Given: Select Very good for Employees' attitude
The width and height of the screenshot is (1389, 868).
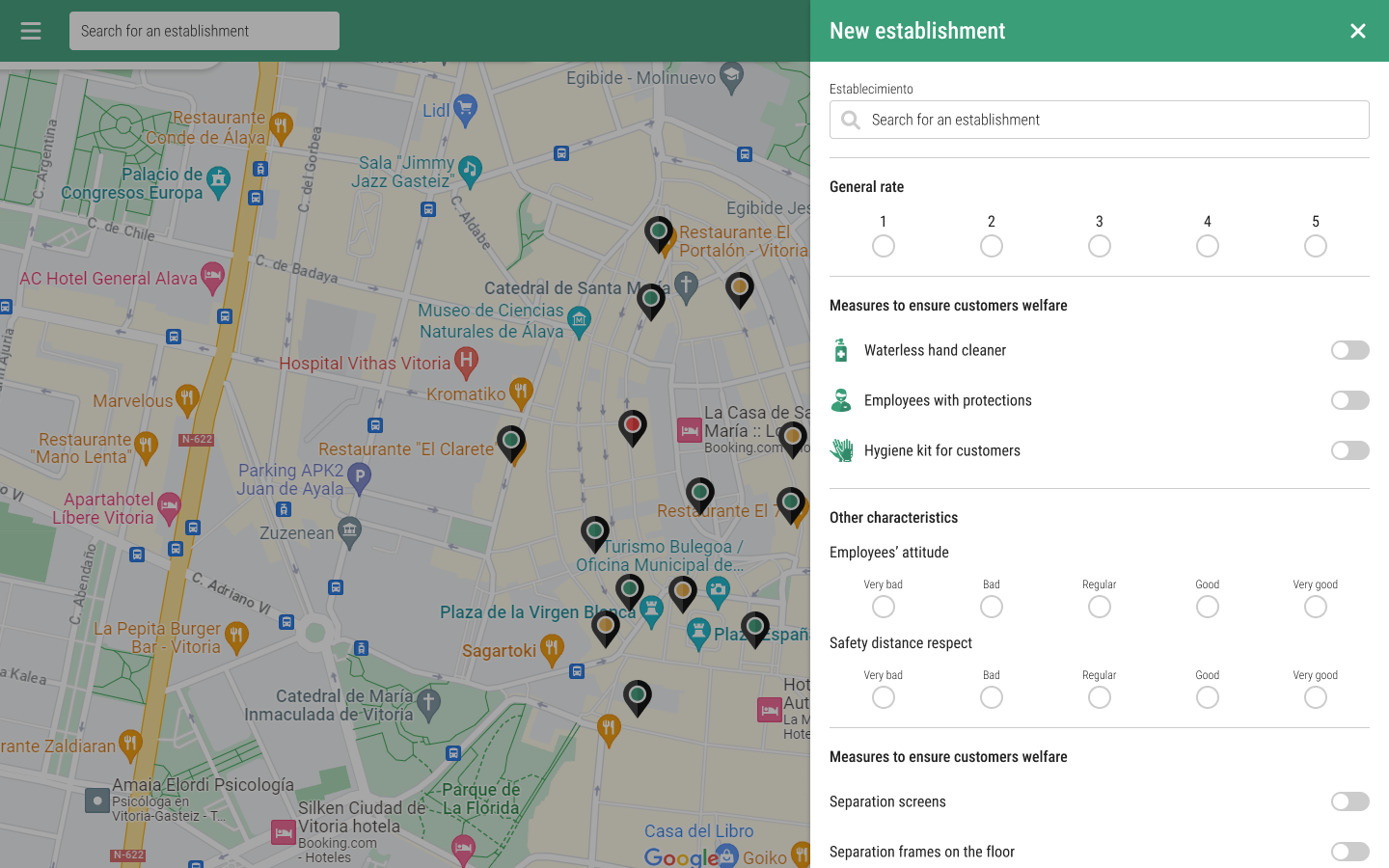Looking at the screenshot, I should (1316, 607).
